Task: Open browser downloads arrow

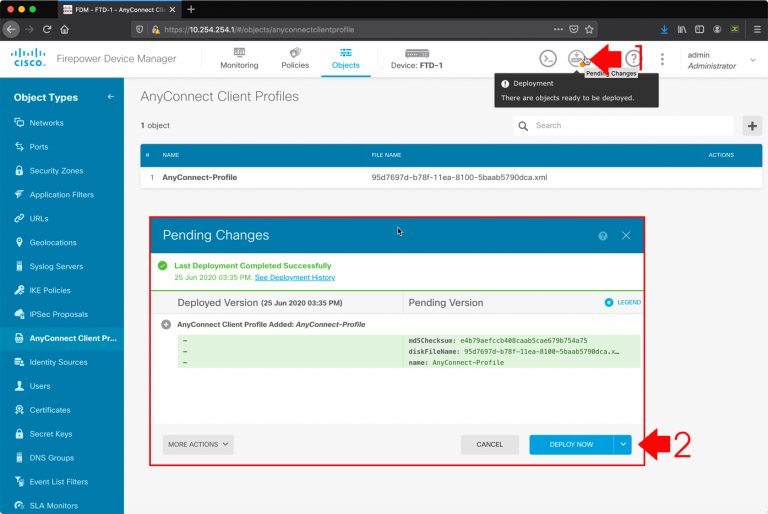Action: tap(664, 29)
